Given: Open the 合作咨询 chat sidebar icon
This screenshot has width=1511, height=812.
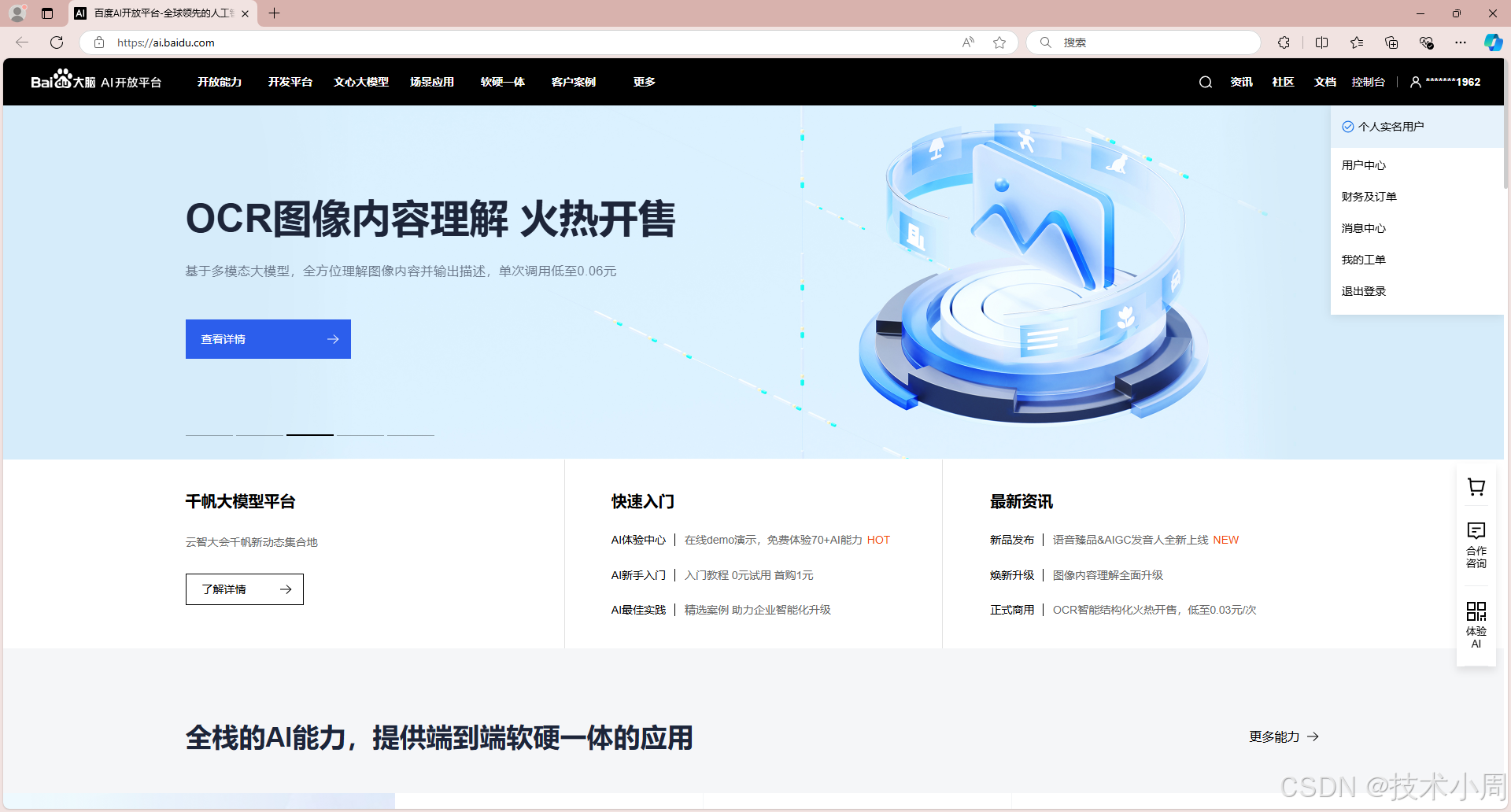Looking at the screenshot, I should [1476, 544].
